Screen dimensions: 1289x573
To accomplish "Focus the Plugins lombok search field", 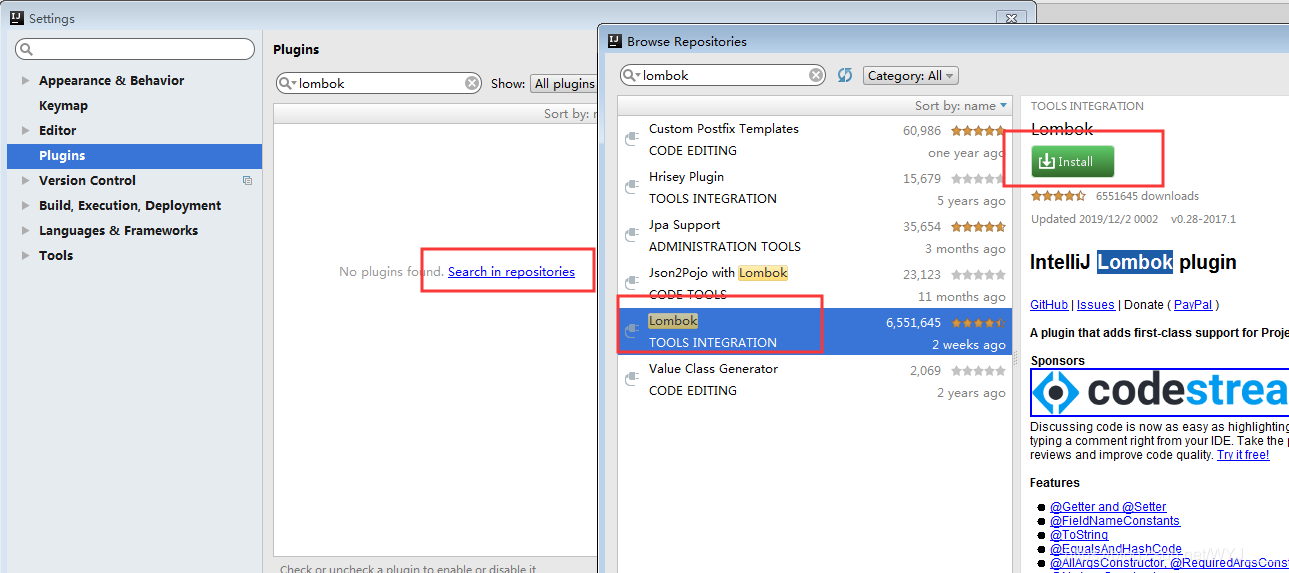I will (x=380, y=83).
